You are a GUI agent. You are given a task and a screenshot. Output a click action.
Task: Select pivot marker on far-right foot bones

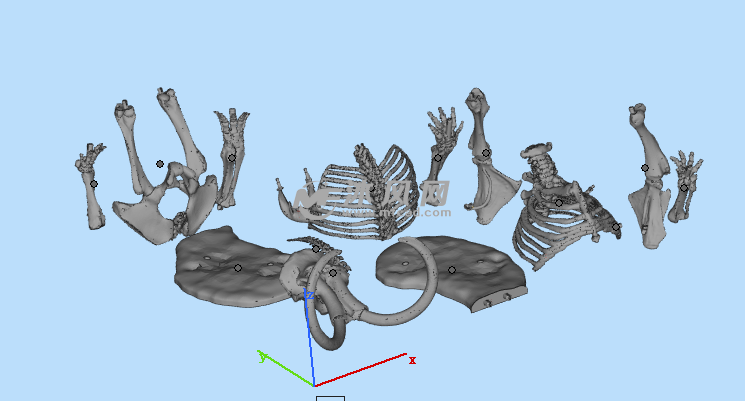point(684,187)
